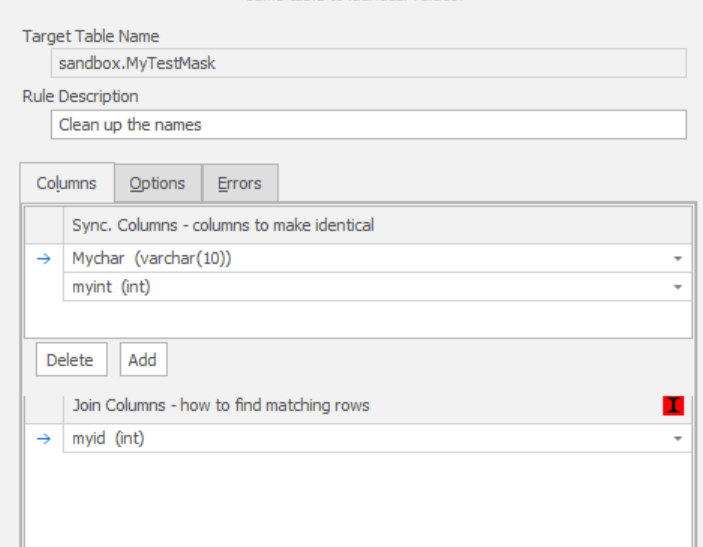This screenshot has width=703, height=547.
Task: Expand the myint (int) dropdown arrow
Action: point(678,287)
